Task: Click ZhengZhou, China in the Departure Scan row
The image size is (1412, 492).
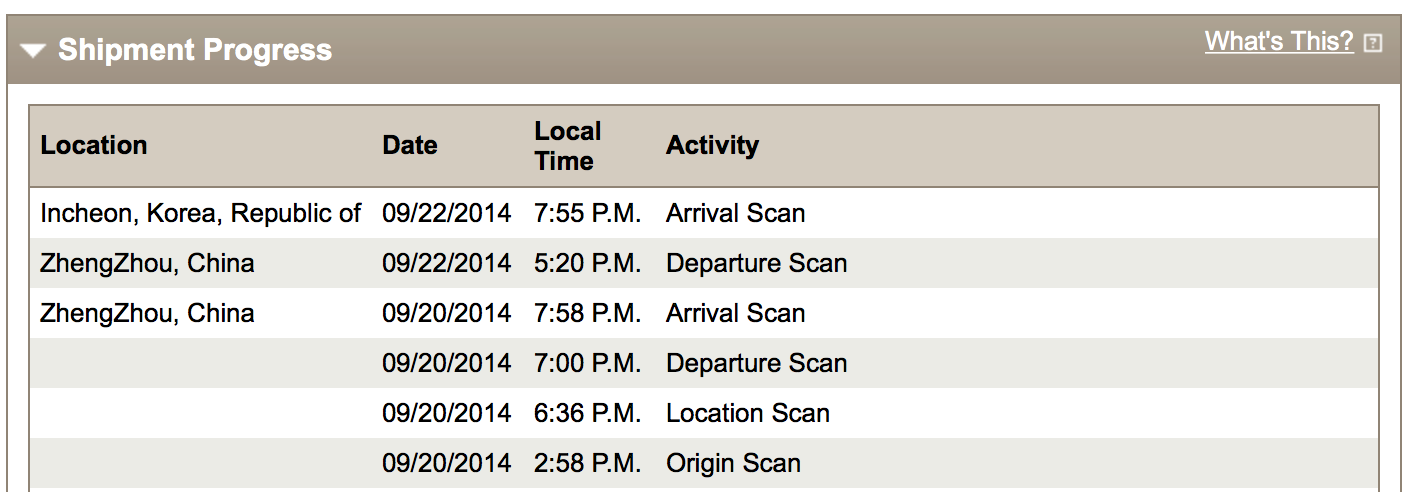Action: tap(147, 263)
